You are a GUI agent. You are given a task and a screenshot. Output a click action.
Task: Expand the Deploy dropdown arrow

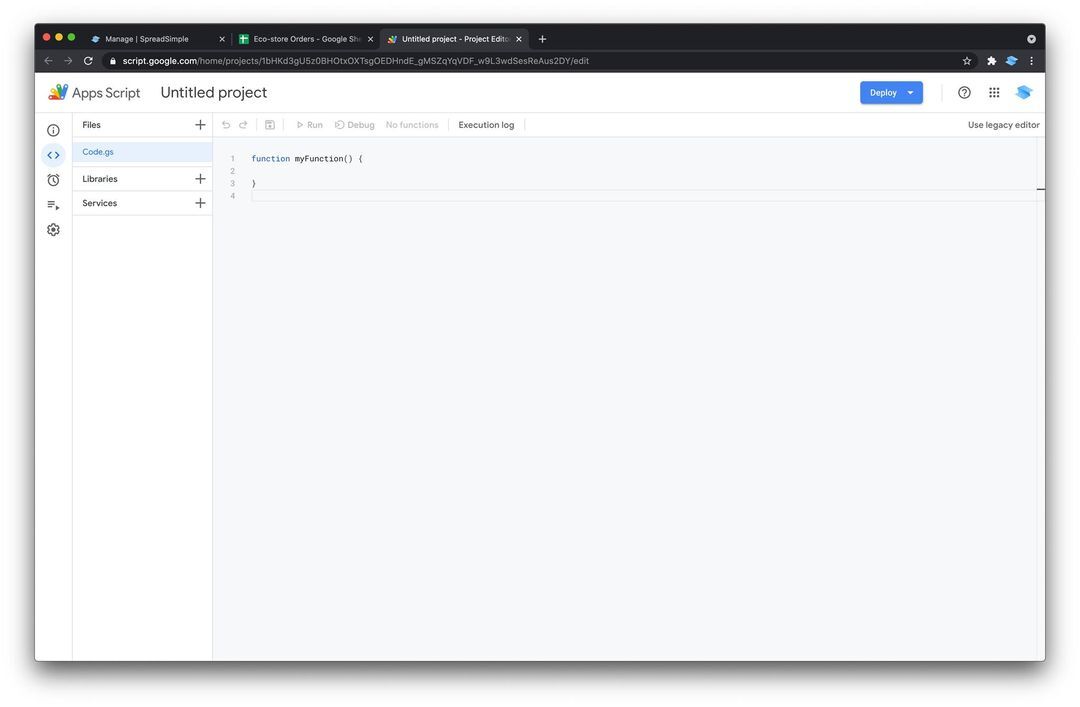[910, 92]
